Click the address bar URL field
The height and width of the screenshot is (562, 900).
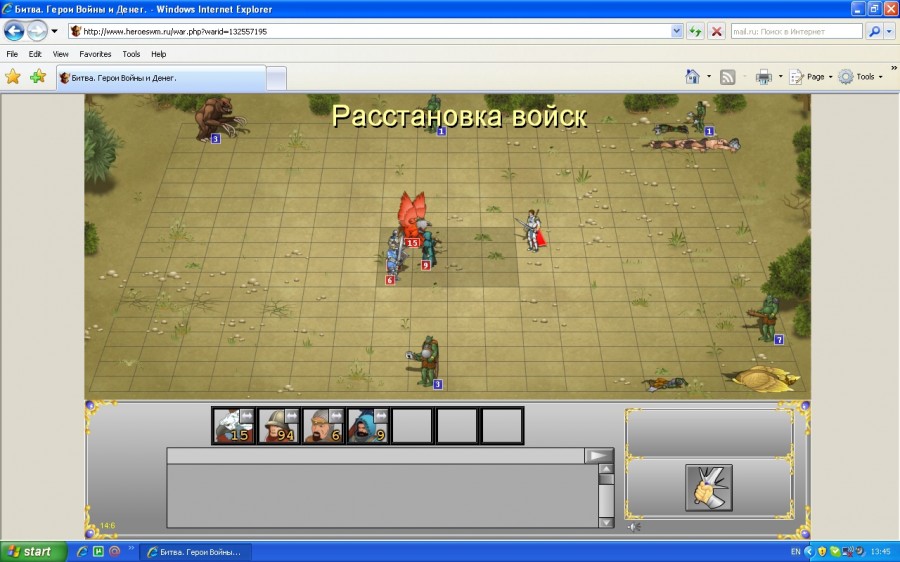[x=370, y=32]
